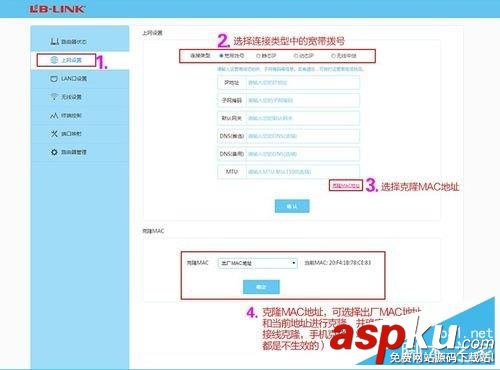Focus the DNS(备用) input field
The image size is (500, 370).
(303, 154)
